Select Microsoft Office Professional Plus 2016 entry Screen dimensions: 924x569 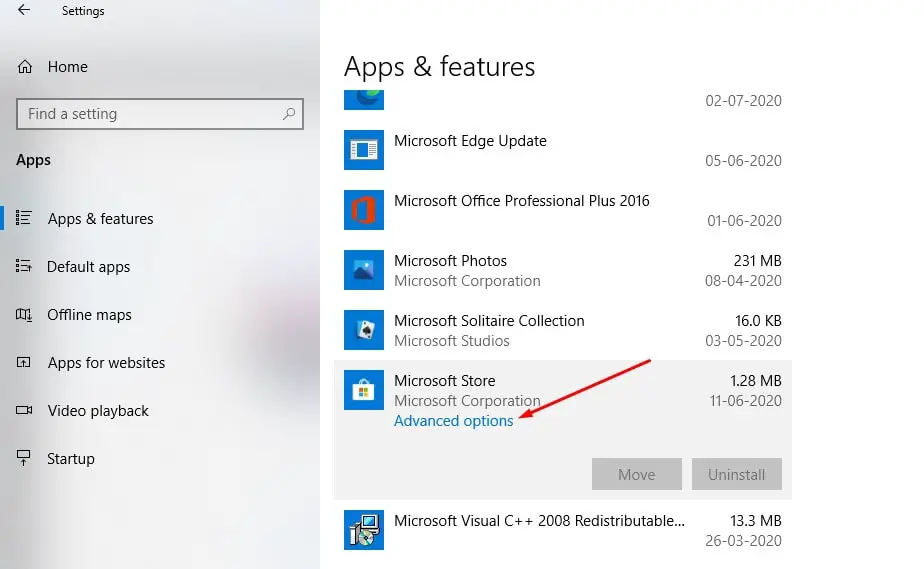click(521, 201)
